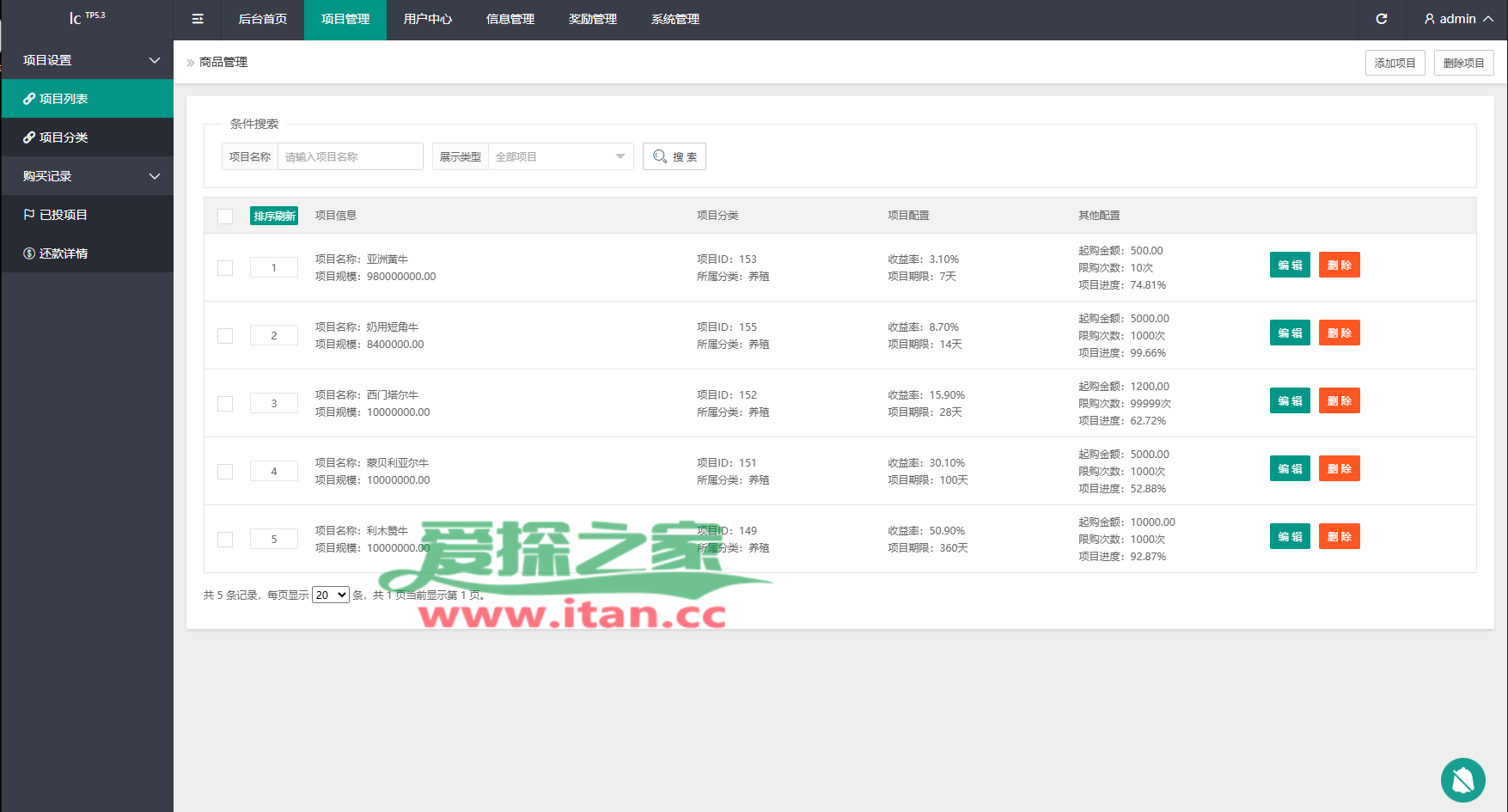This screenshot has height=812, width=1508.
Task: Click the 添加项目 button
Action: pos(1395,63)
